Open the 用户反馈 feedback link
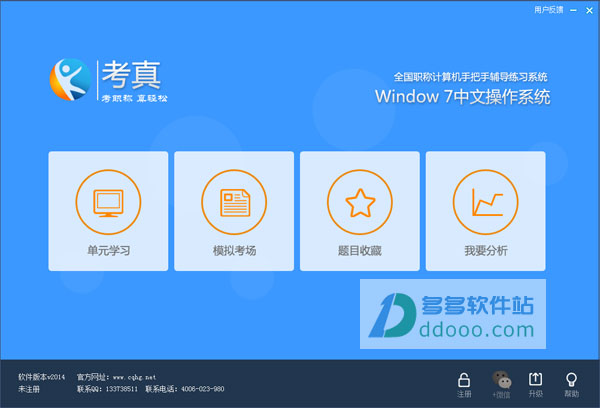This screenshot has width=600, height=408. (548, 8)
